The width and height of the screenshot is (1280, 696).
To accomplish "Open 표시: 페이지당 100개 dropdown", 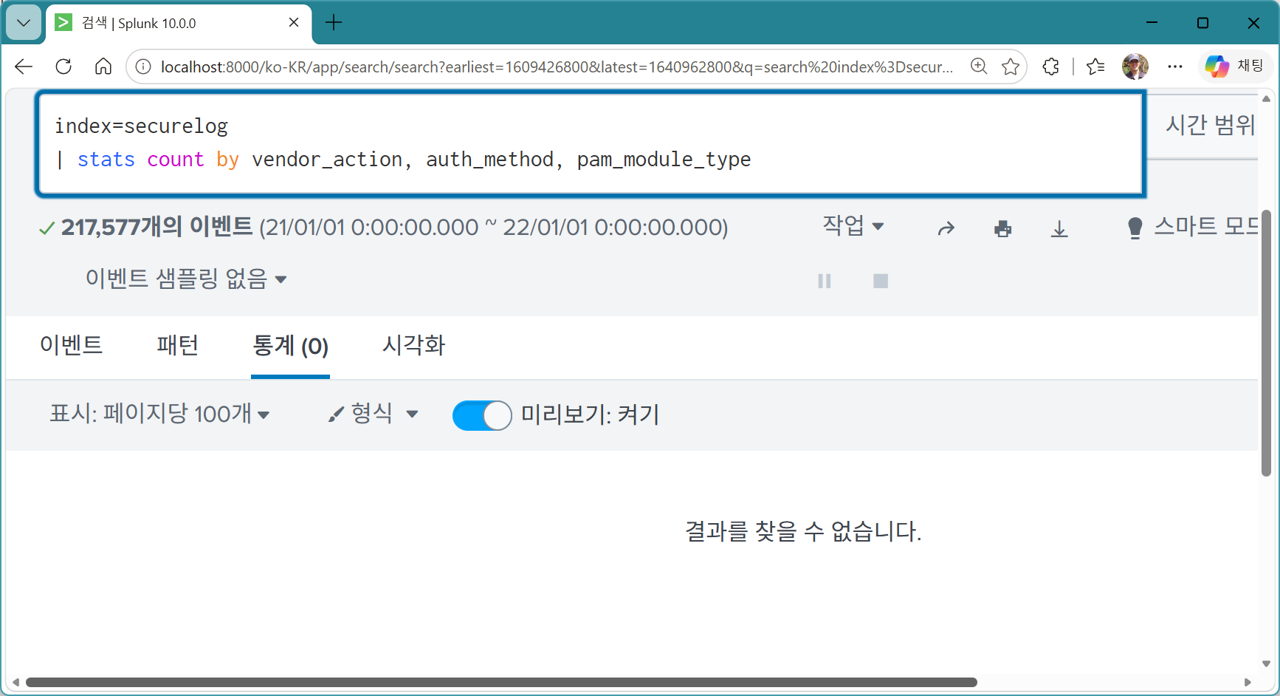I will pyautogui.click(x=160, y=414).
